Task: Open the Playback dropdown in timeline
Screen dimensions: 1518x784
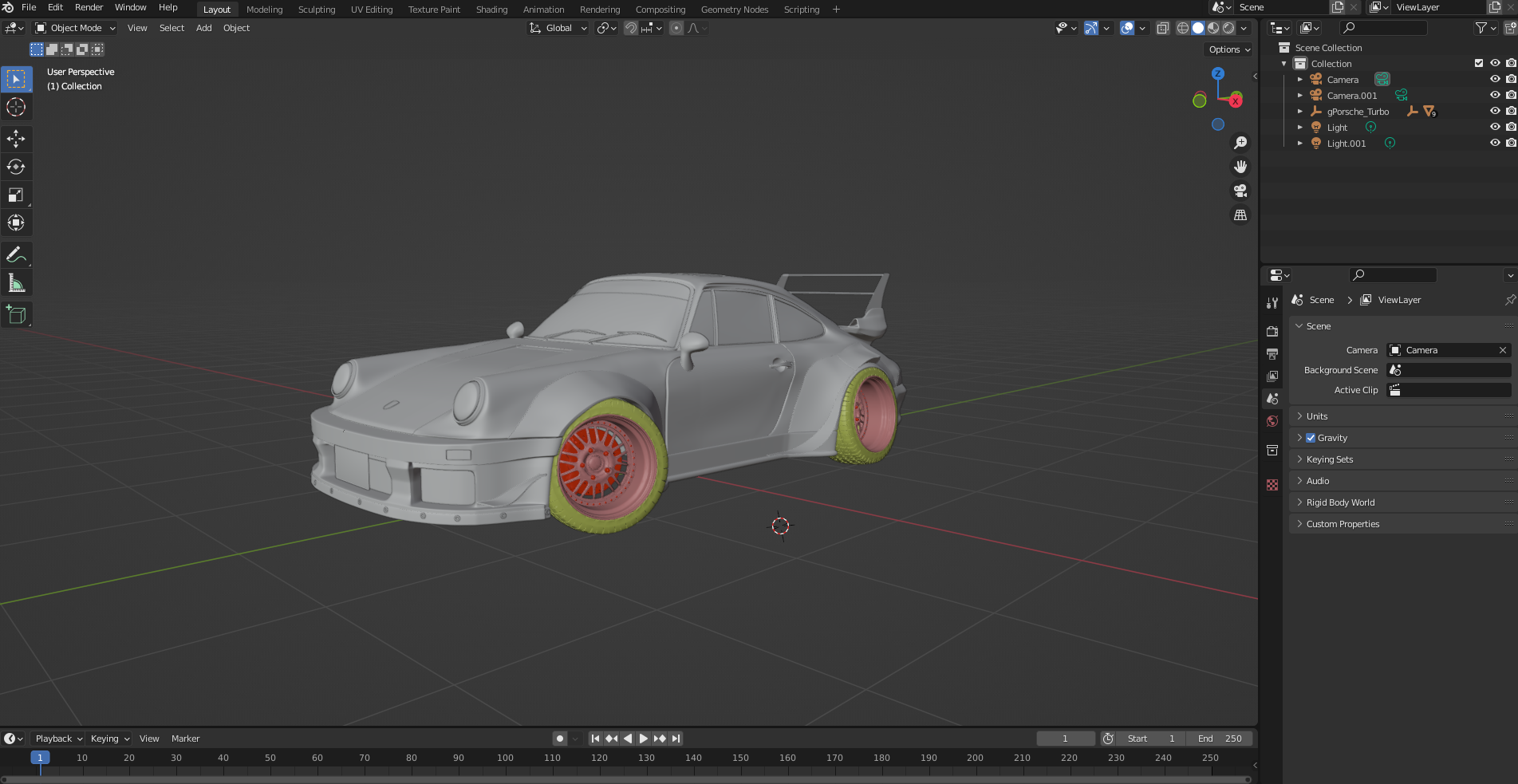Action: coord(58,739)
